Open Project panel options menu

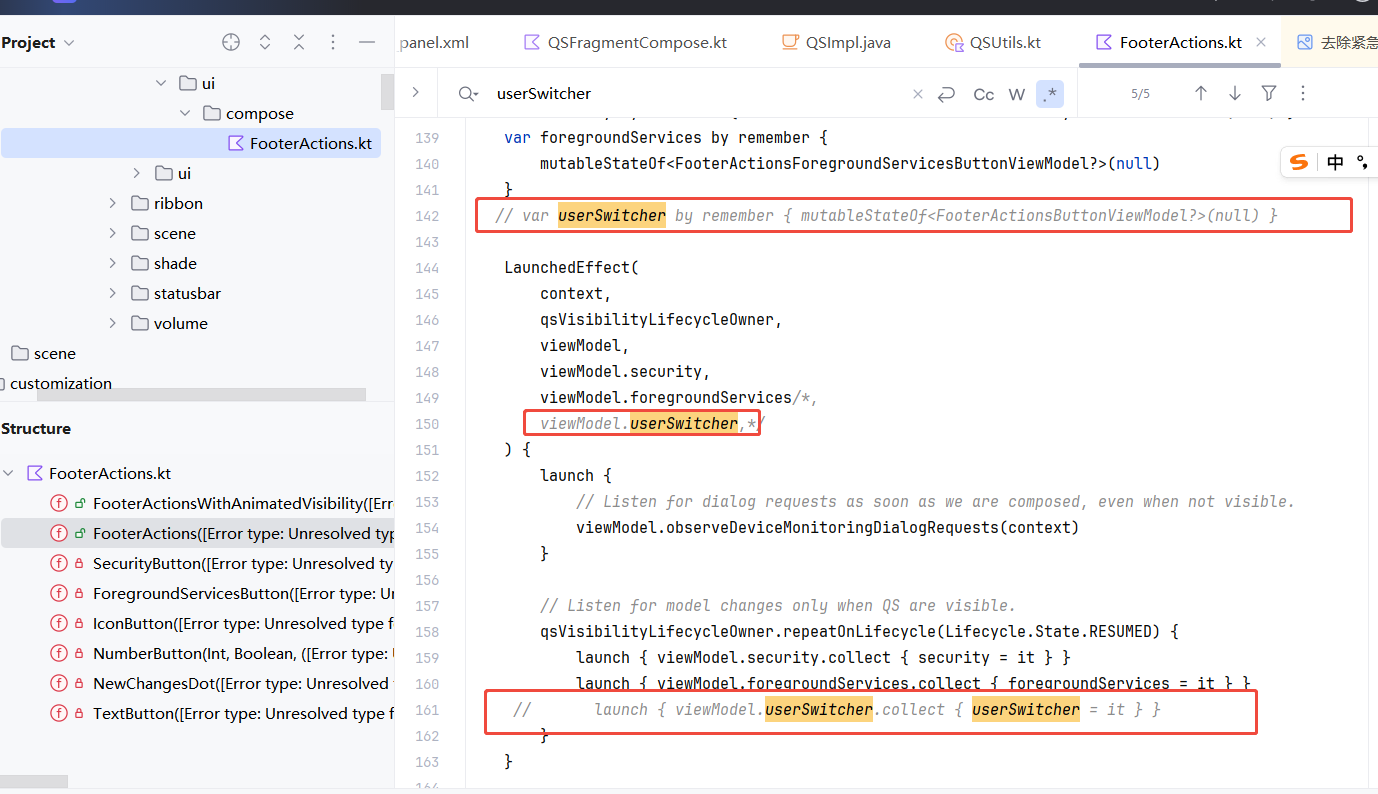coord(333,42)
